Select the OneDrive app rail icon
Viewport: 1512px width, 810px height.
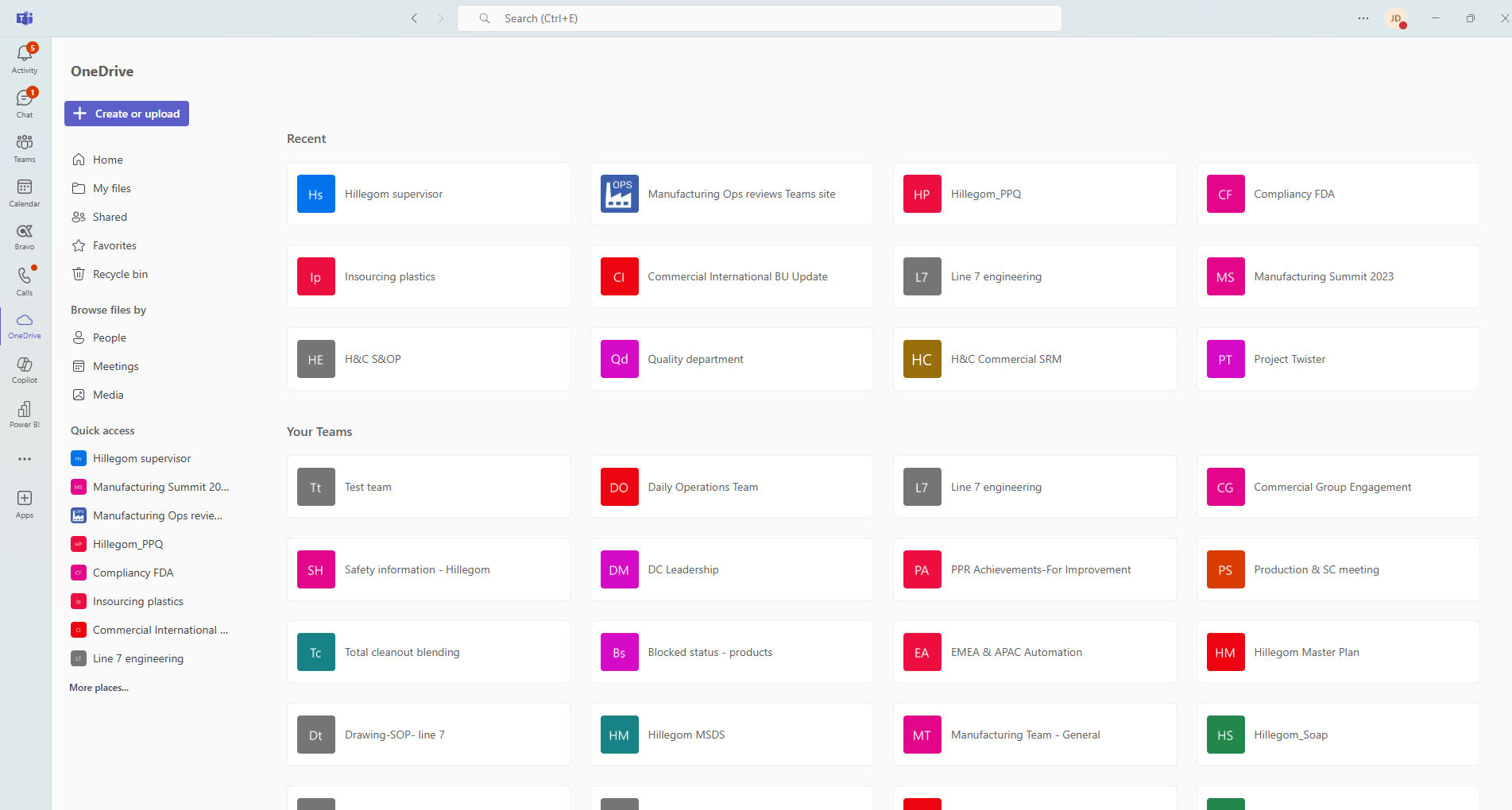[25, 326]
